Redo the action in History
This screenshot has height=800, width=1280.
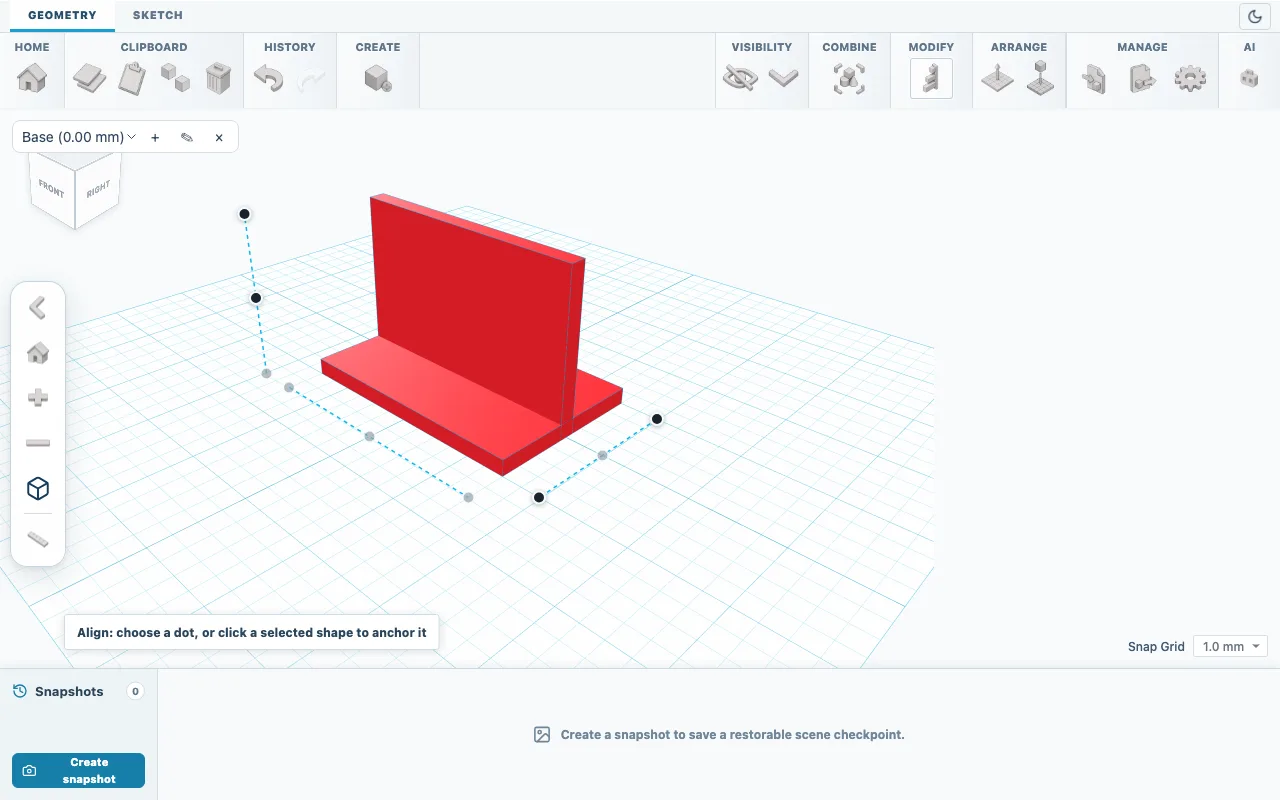coord(311,78)
